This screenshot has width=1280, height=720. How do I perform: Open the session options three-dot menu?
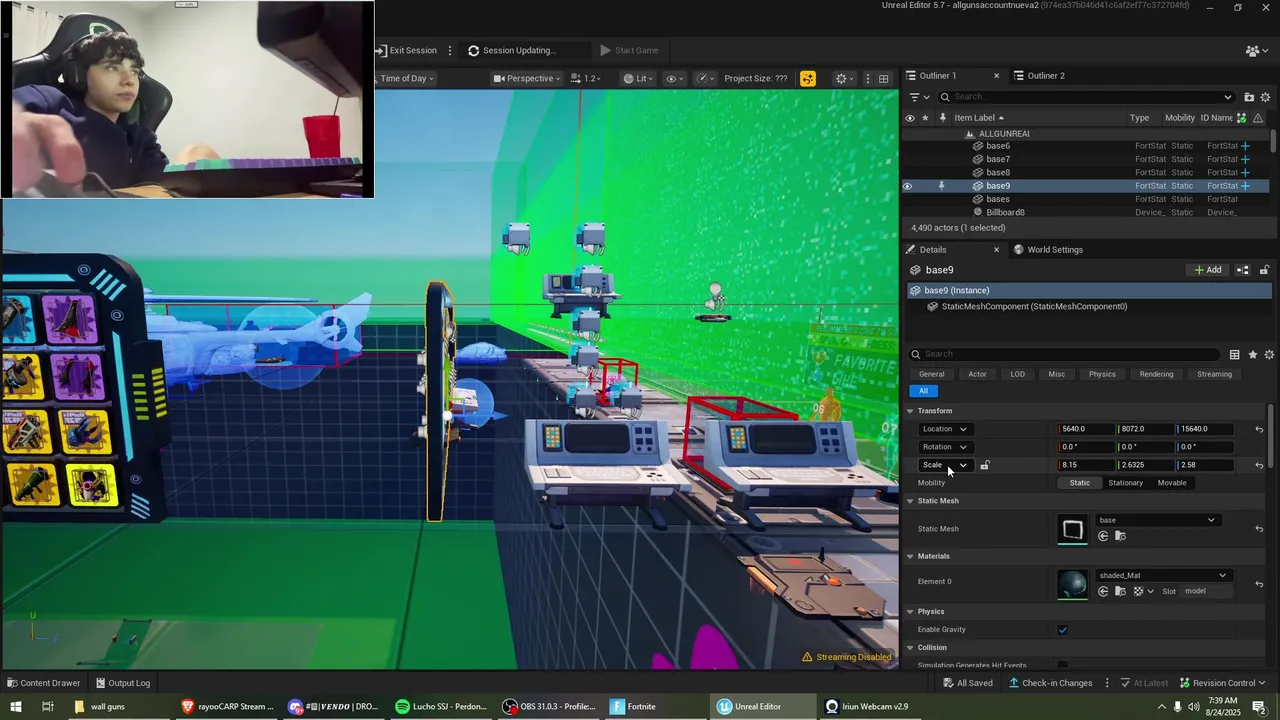click(450, 50)
